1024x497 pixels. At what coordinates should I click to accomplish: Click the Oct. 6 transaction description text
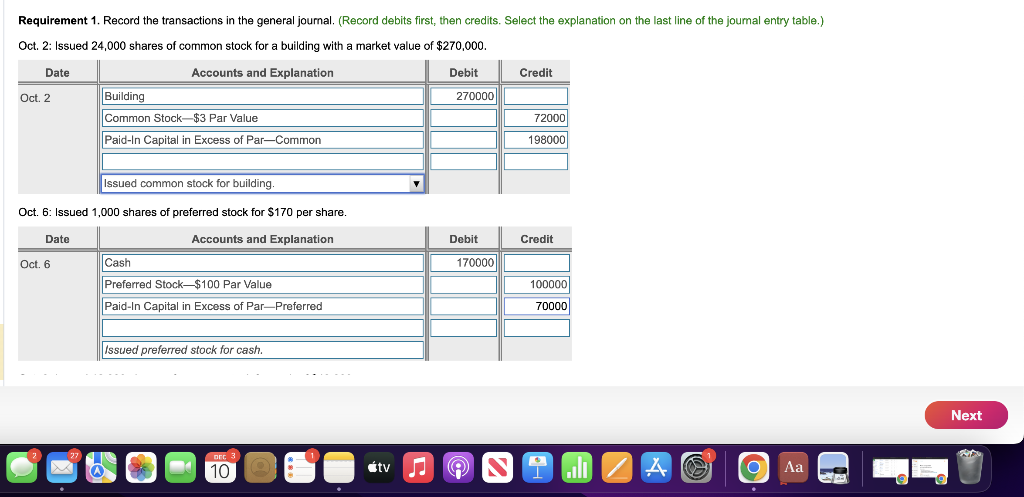tap(182, 212)
